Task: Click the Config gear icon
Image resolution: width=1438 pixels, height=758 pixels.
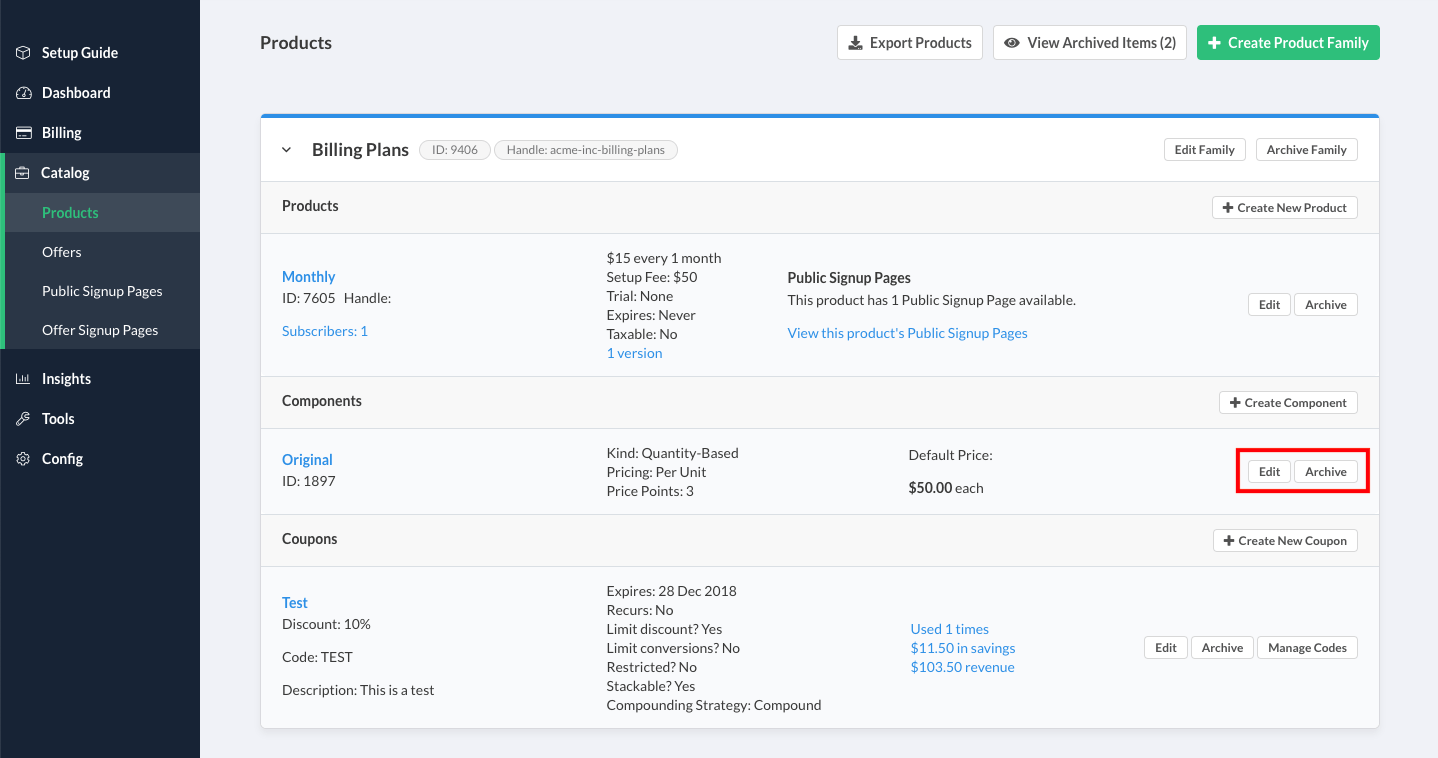Action: [x=23, y=459]
